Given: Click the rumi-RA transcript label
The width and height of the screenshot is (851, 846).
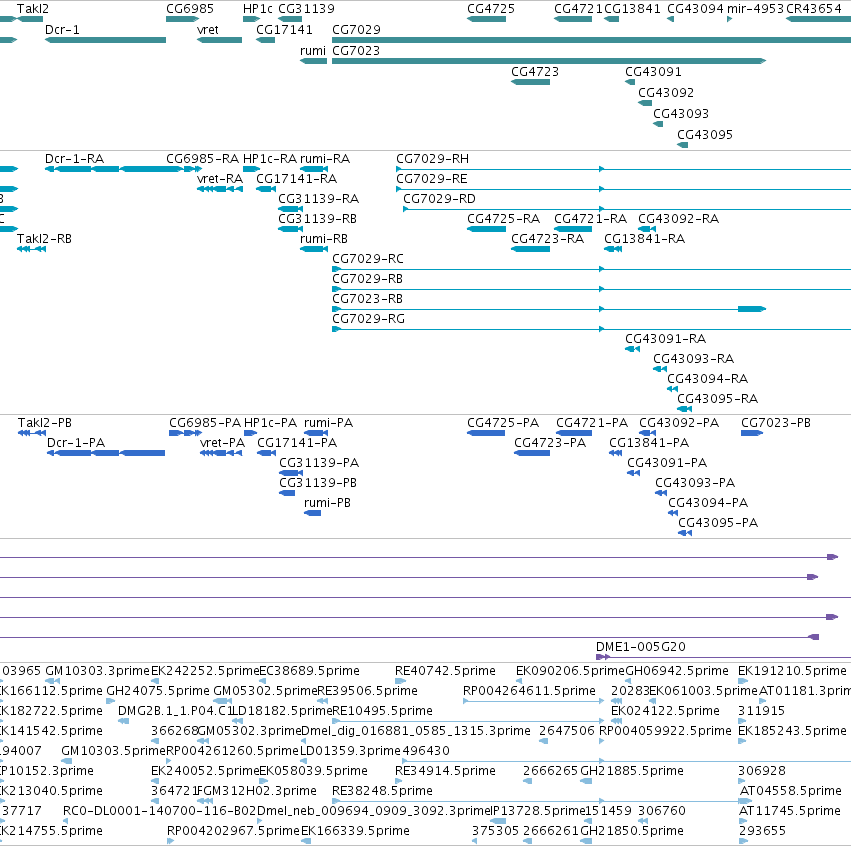Looking at the screenshot, I should click(x=325, y=159).
